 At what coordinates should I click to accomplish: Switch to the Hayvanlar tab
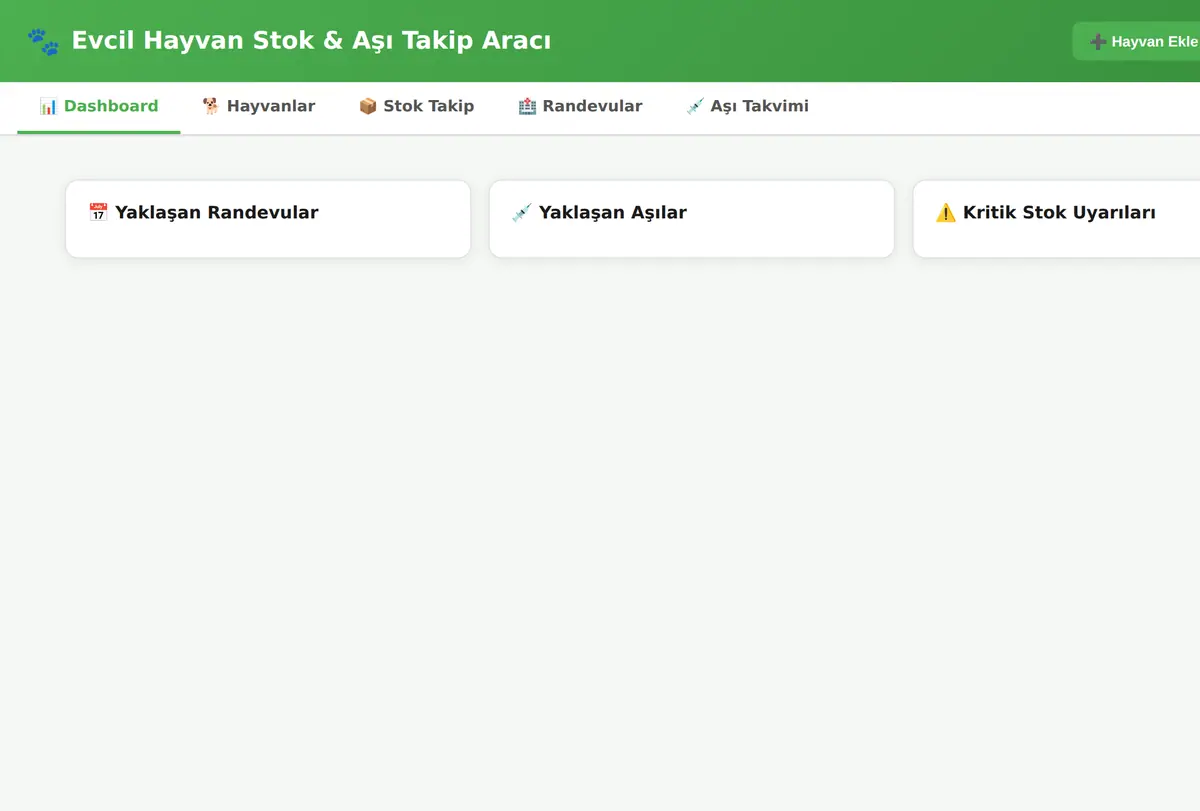coord(259,107)
